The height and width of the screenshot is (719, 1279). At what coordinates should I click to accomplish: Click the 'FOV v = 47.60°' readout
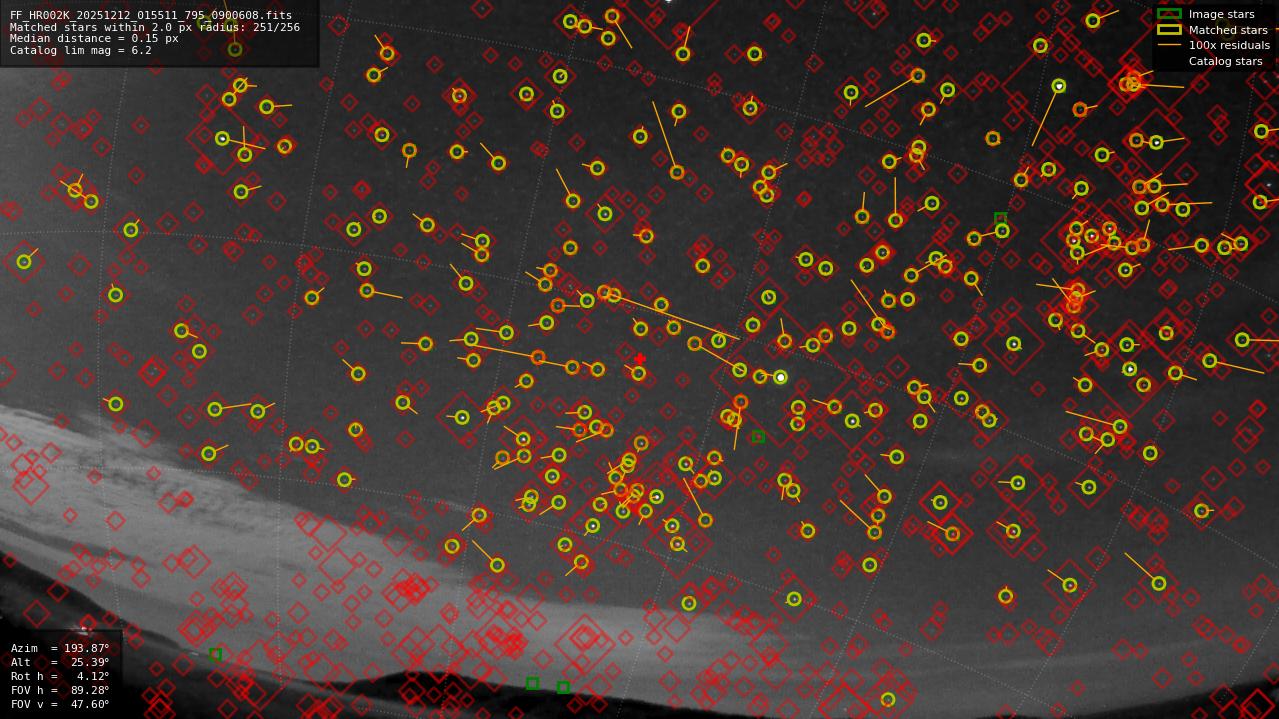click(x=60, y=704)
